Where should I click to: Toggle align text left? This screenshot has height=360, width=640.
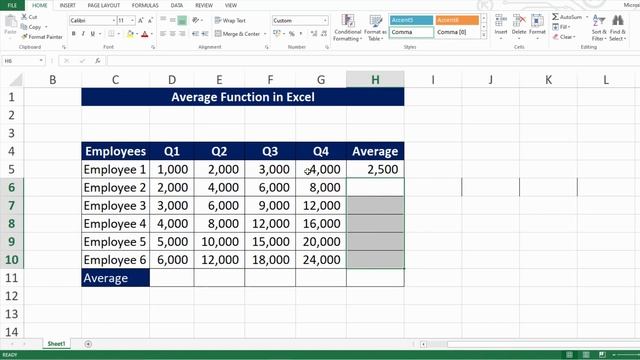pos(163,34)
